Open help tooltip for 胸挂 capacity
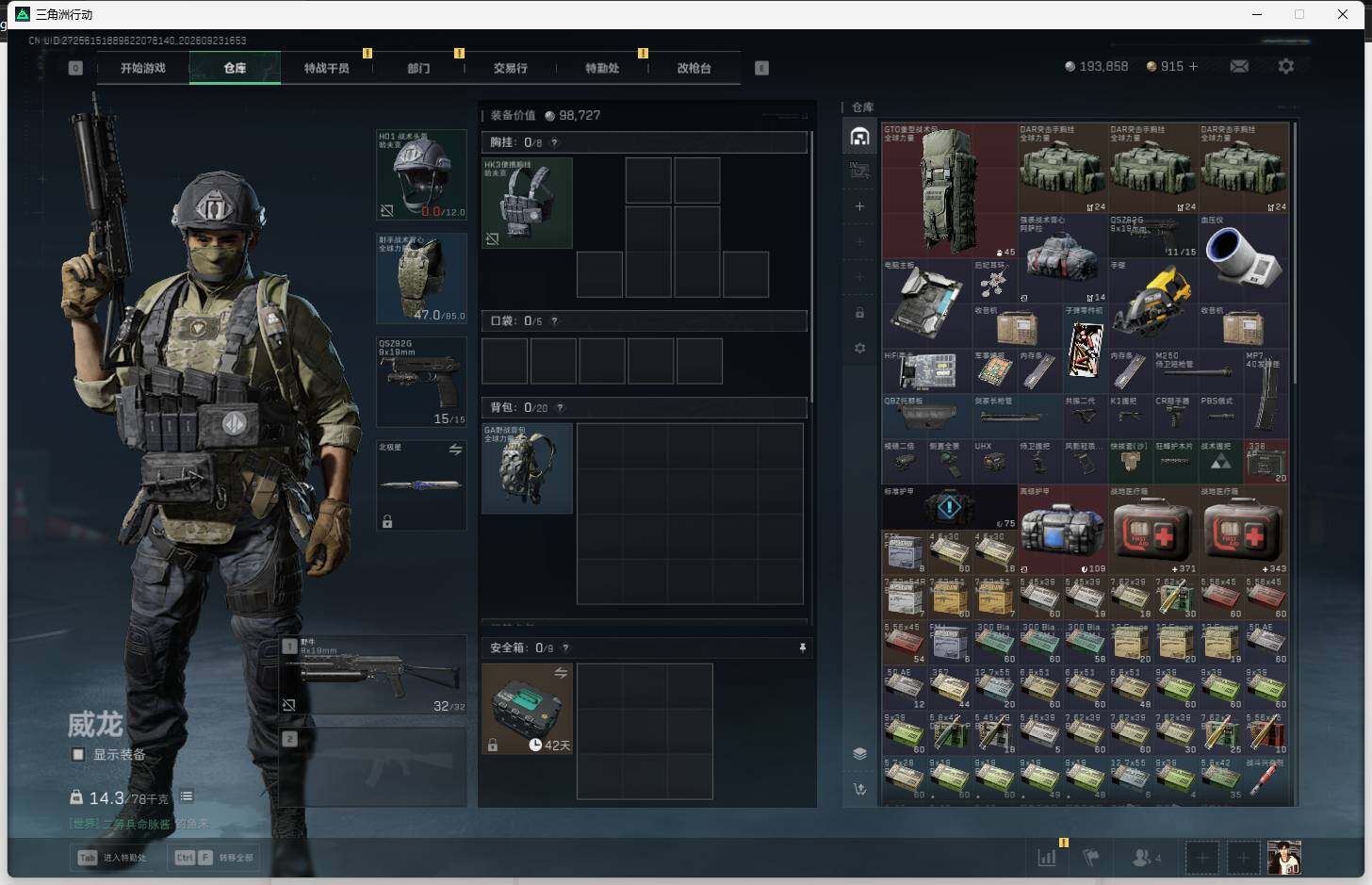The image size is (1372, 885). coord(554,142)
